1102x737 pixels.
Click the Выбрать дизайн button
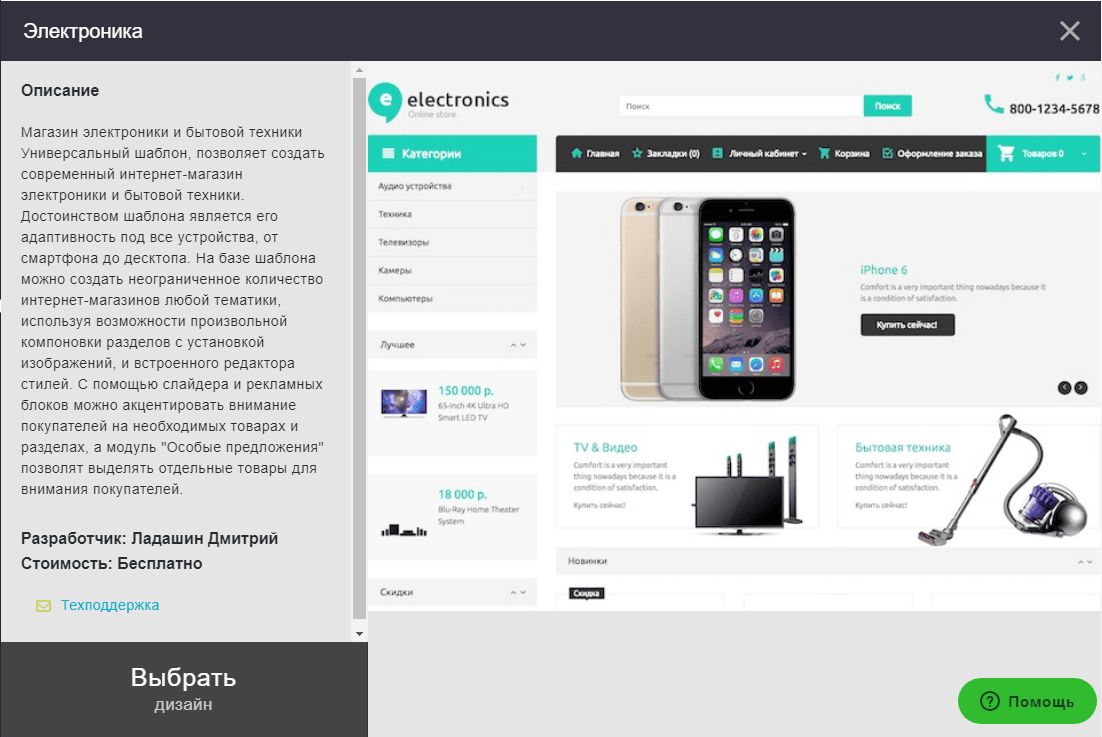pos(183,689)
